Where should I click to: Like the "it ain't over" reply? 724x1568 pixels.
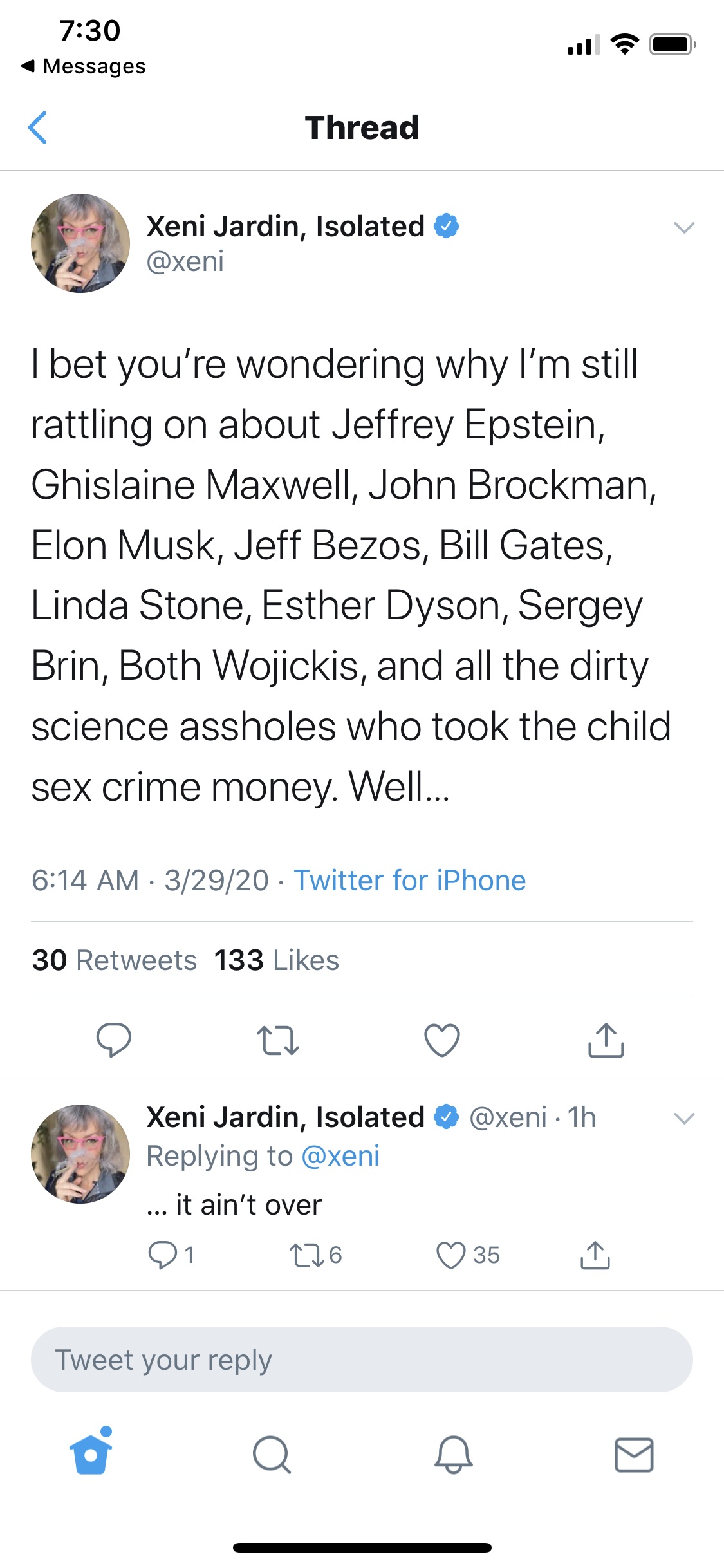[450, 1255]
